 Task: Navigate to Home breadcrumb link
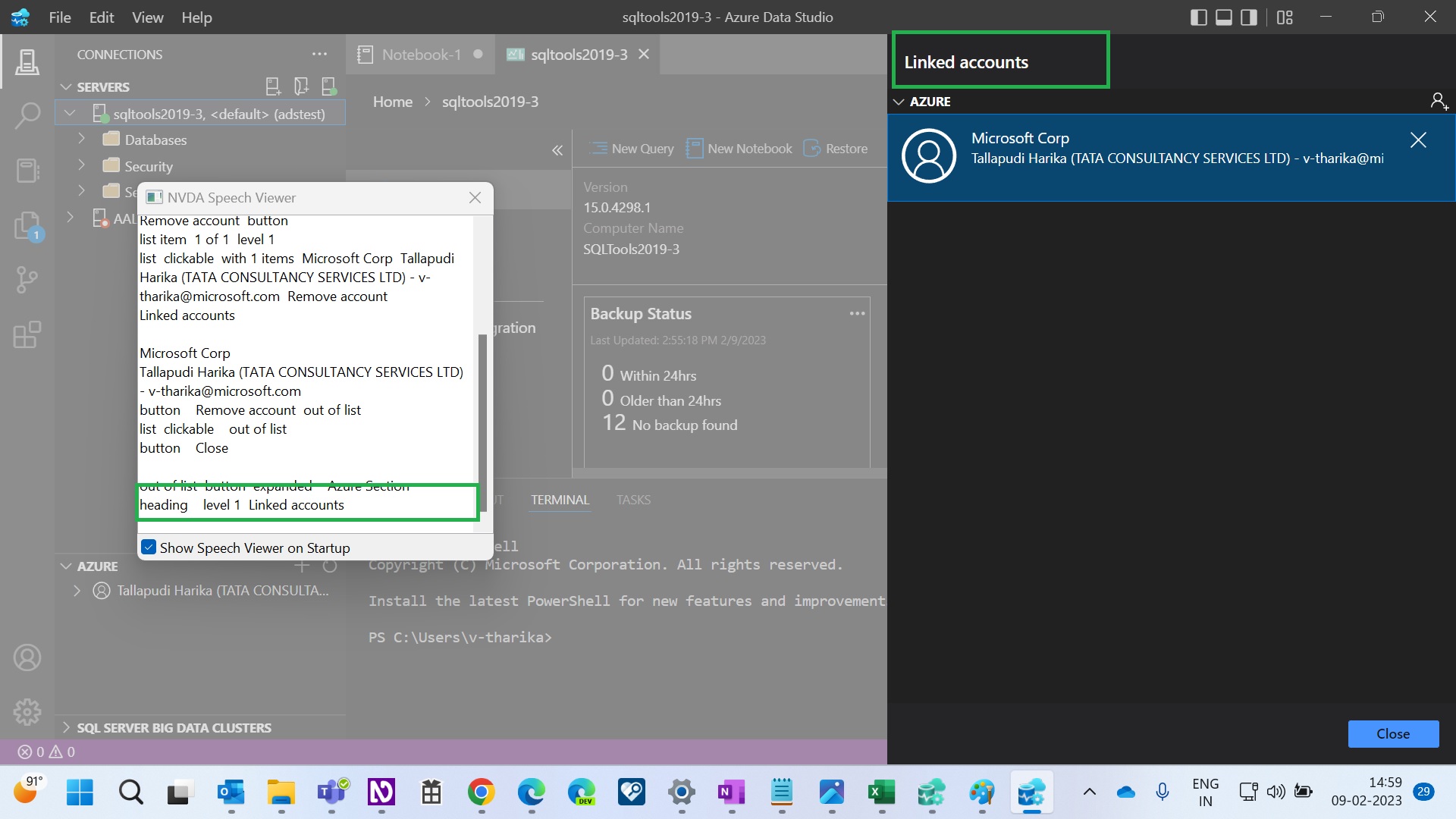(x=393, y=101)
